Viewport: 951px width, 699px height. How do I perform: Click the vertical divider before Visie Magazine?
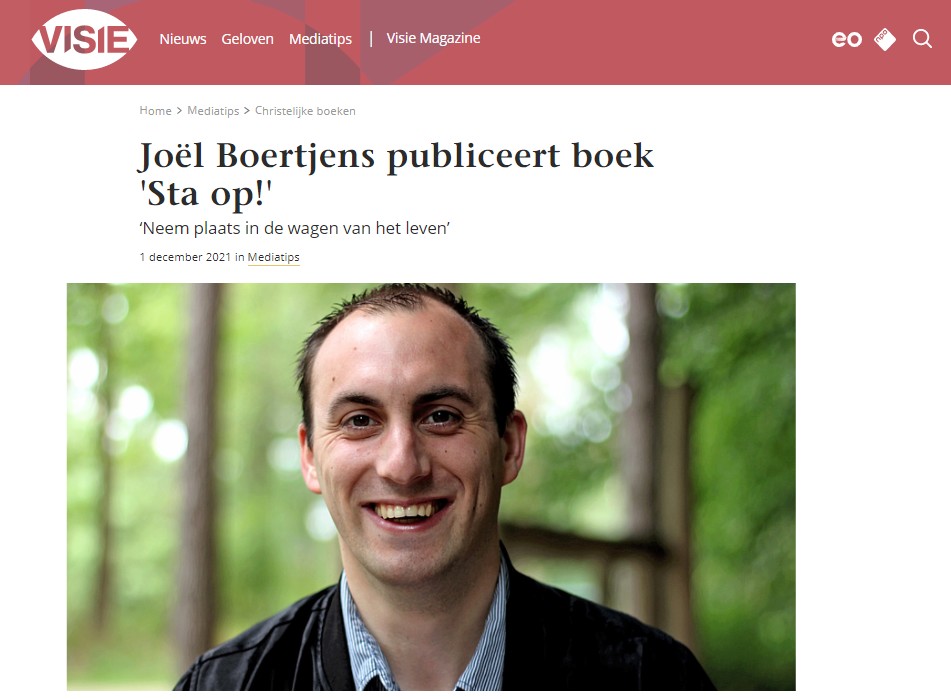pos(371,39)
